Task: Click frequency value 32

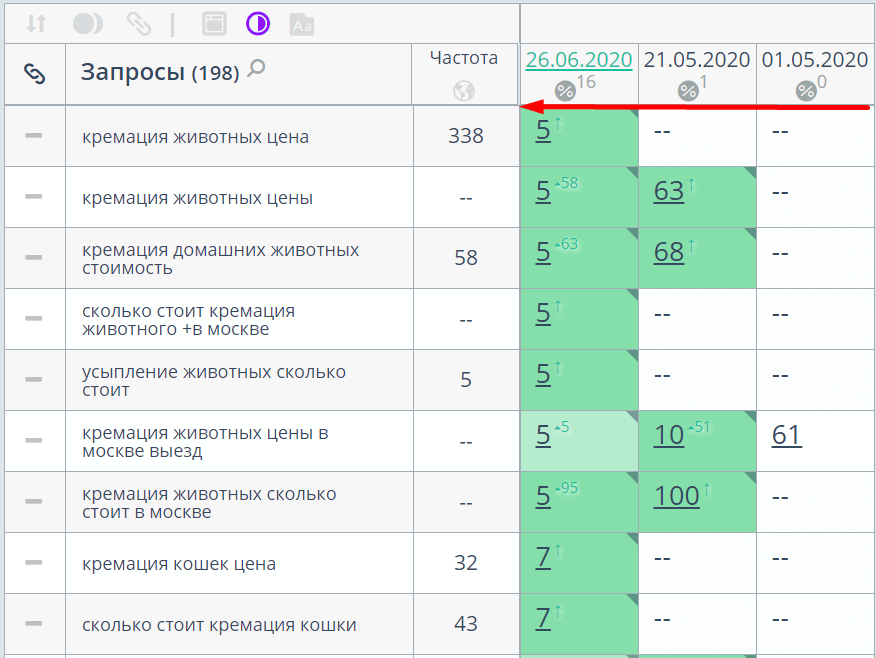Action: [466, 562]
